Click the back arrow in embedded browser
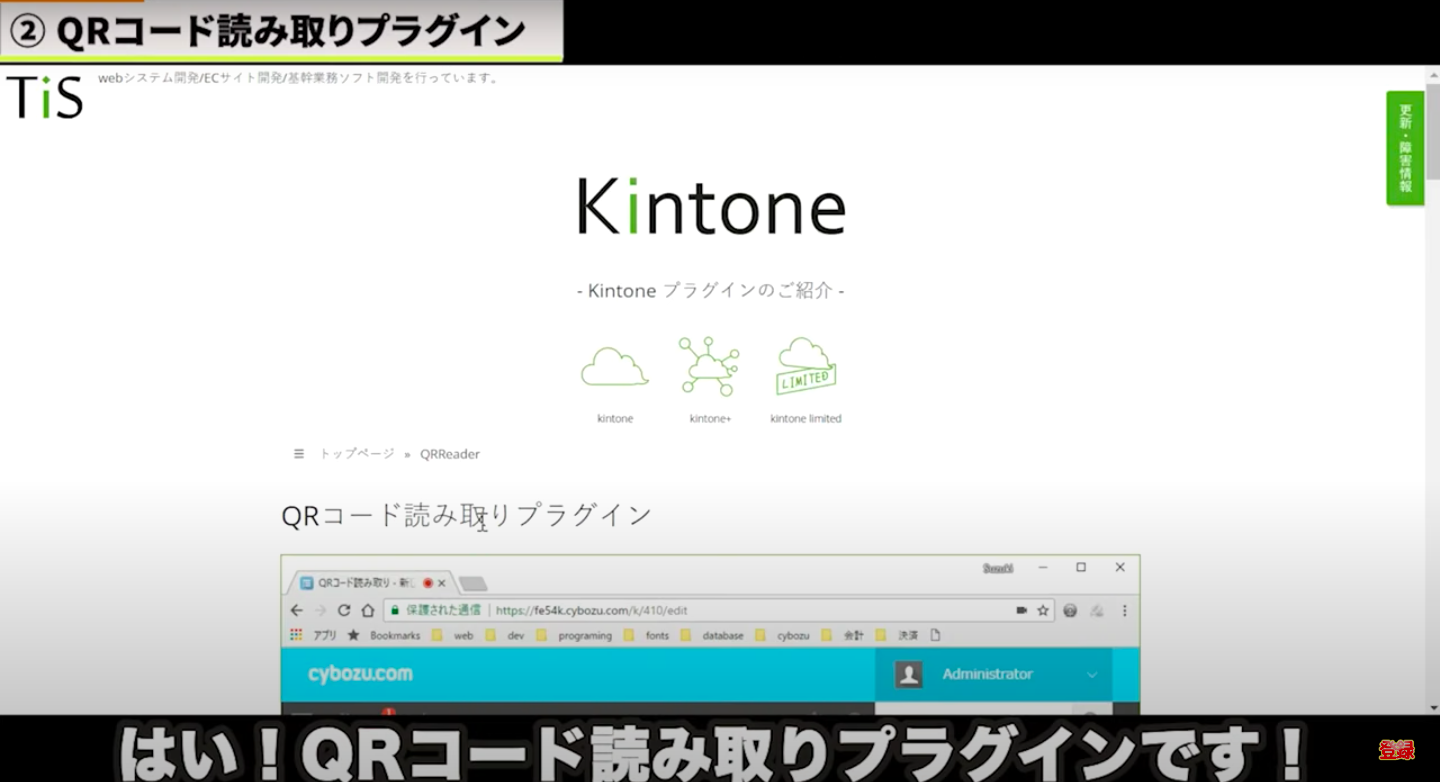1440x782 pixels. 296,610
